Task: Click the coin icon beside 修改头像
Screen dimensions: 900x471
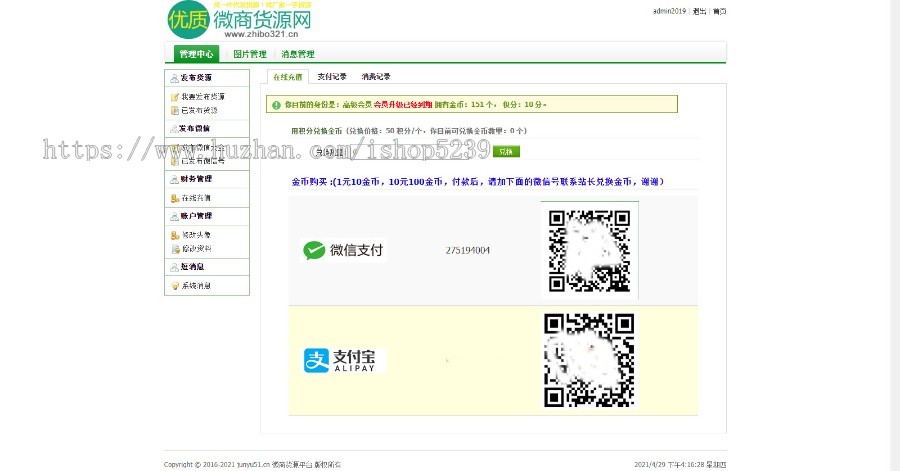Action: (174, 235)
